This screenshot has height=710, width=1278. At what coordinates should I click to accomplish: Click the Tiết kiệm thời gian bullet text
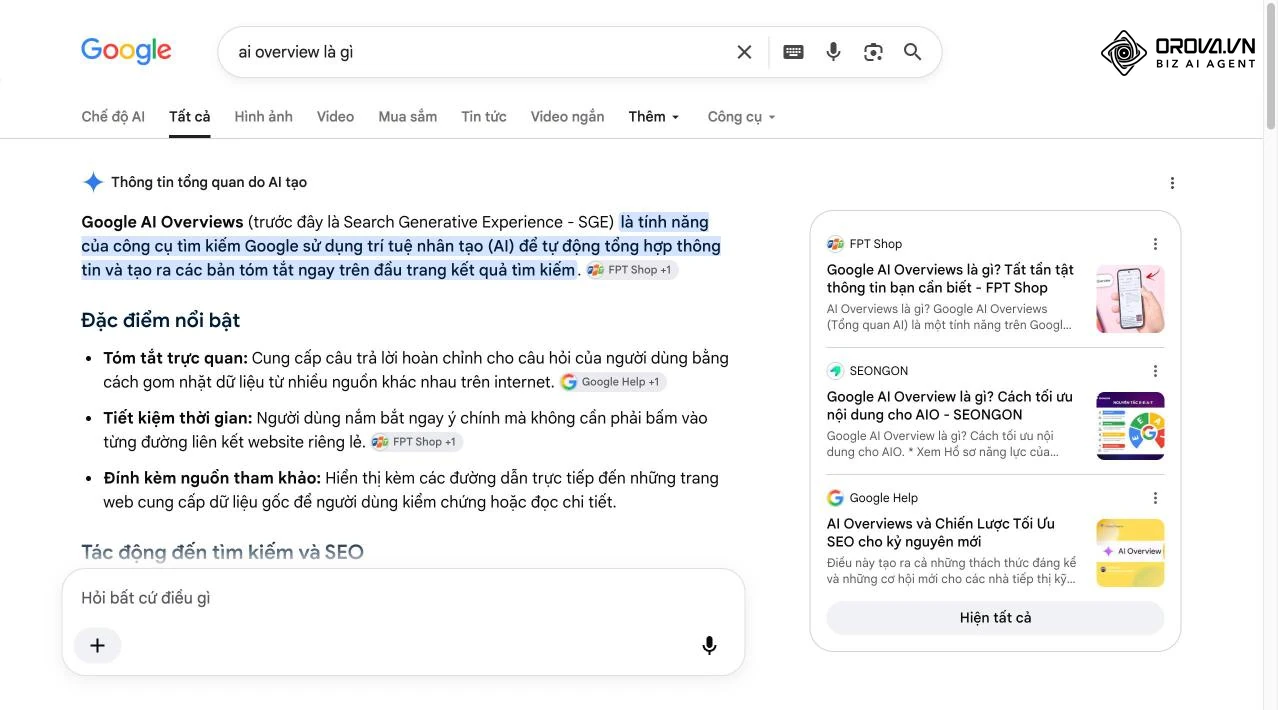point(405,430)
